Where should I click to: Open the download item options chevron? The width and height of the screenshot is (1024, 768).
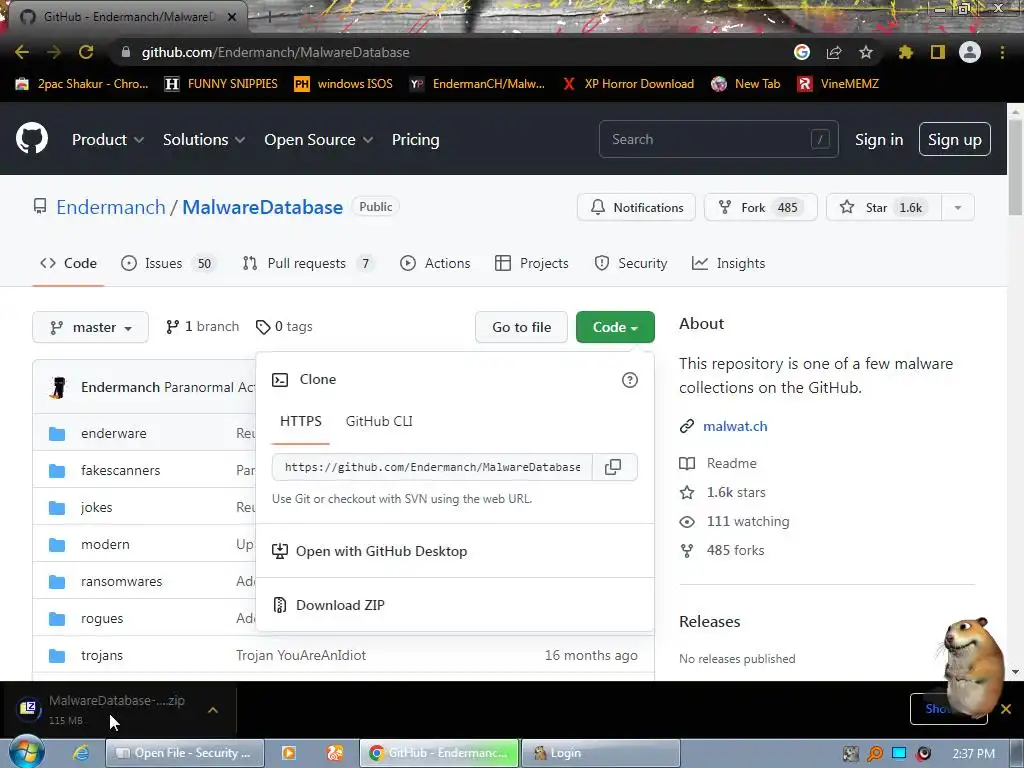(x=213, y=710)
